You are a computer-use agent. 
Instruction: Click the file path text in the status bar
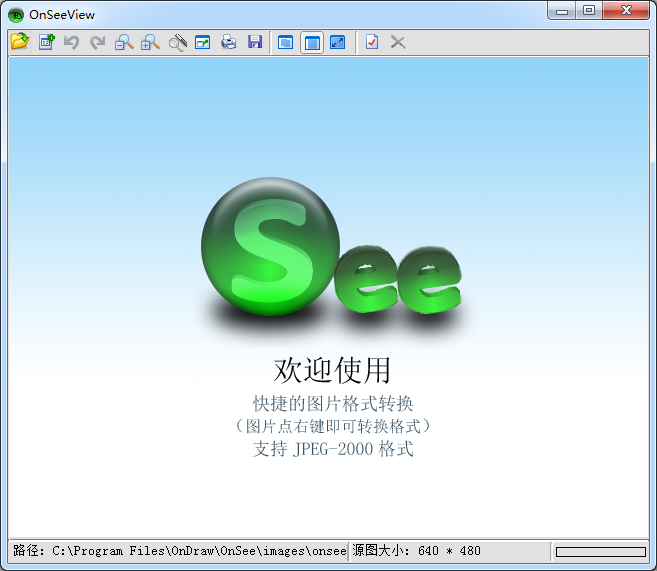[x=179, y=550]
